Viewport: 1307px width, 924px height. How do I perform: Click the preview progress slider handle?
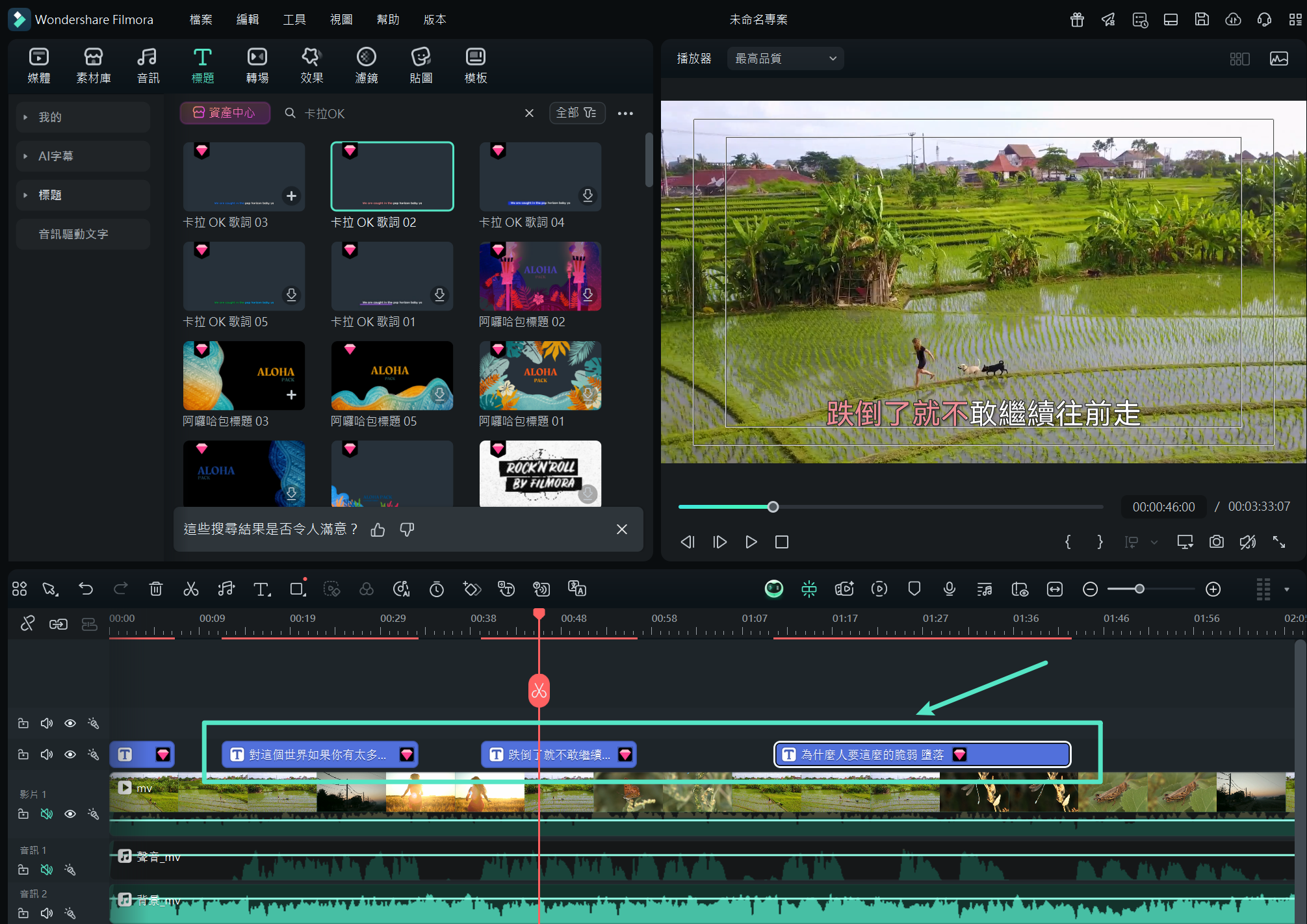point(773,507)
